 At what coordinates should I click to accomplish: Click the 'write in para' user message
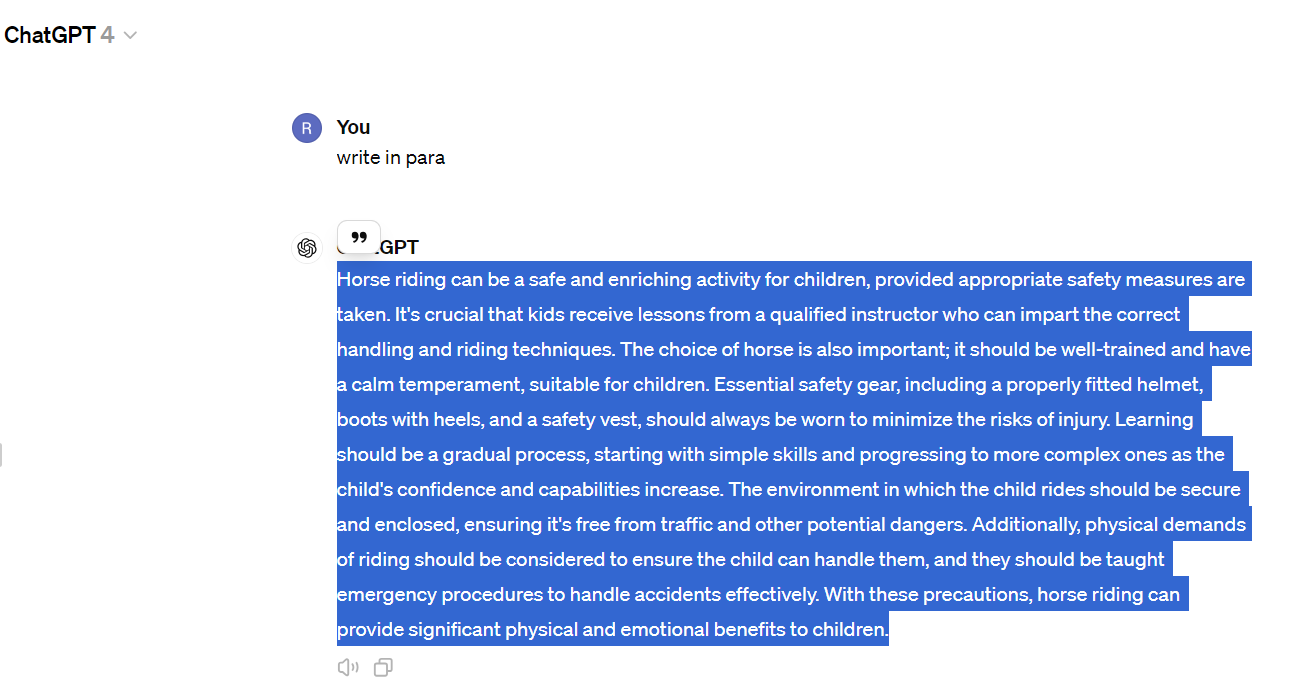point(391,158)
